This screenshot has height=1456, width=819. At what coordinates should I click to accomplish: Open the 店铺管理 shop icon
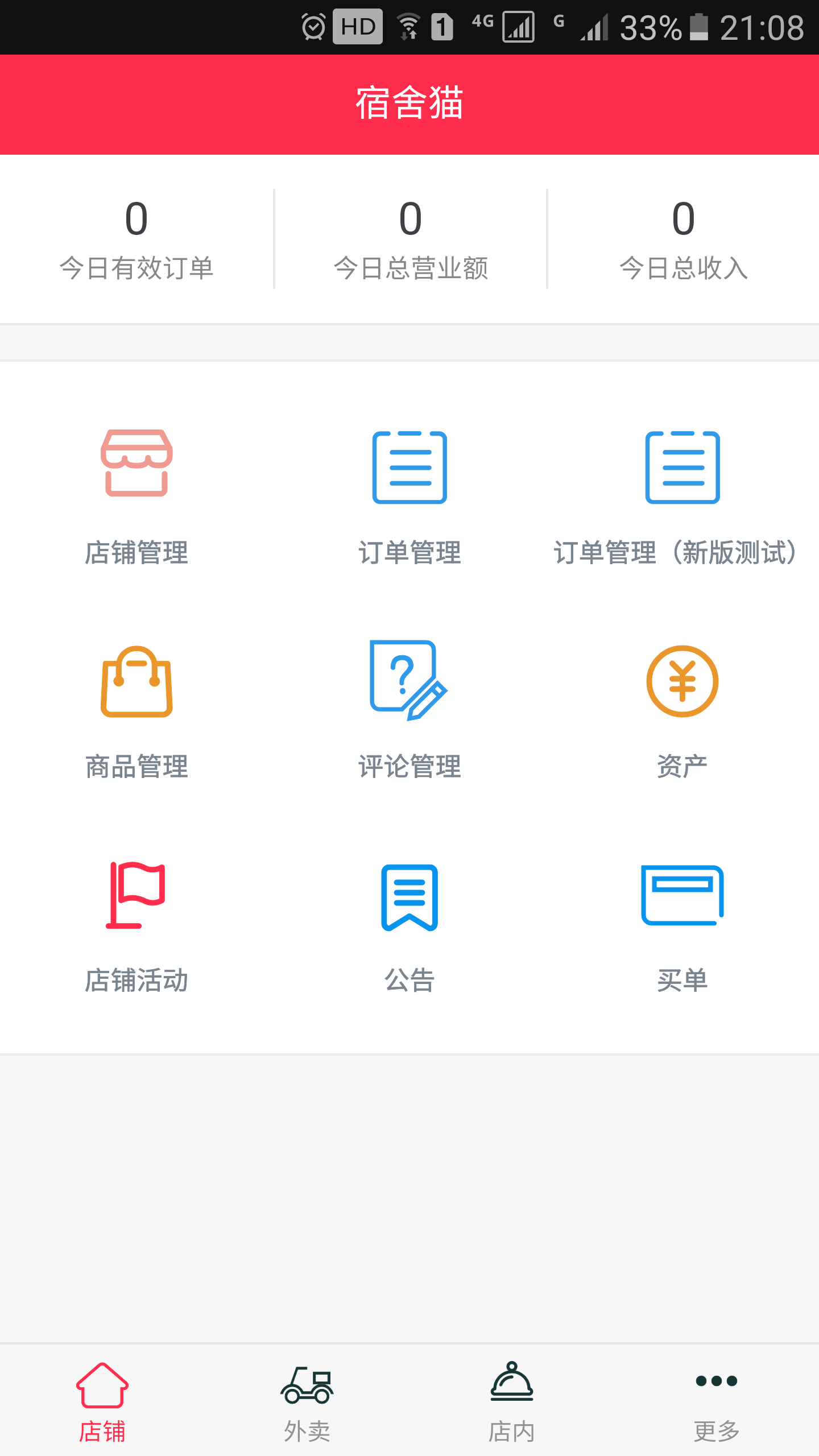pos(136,462)
